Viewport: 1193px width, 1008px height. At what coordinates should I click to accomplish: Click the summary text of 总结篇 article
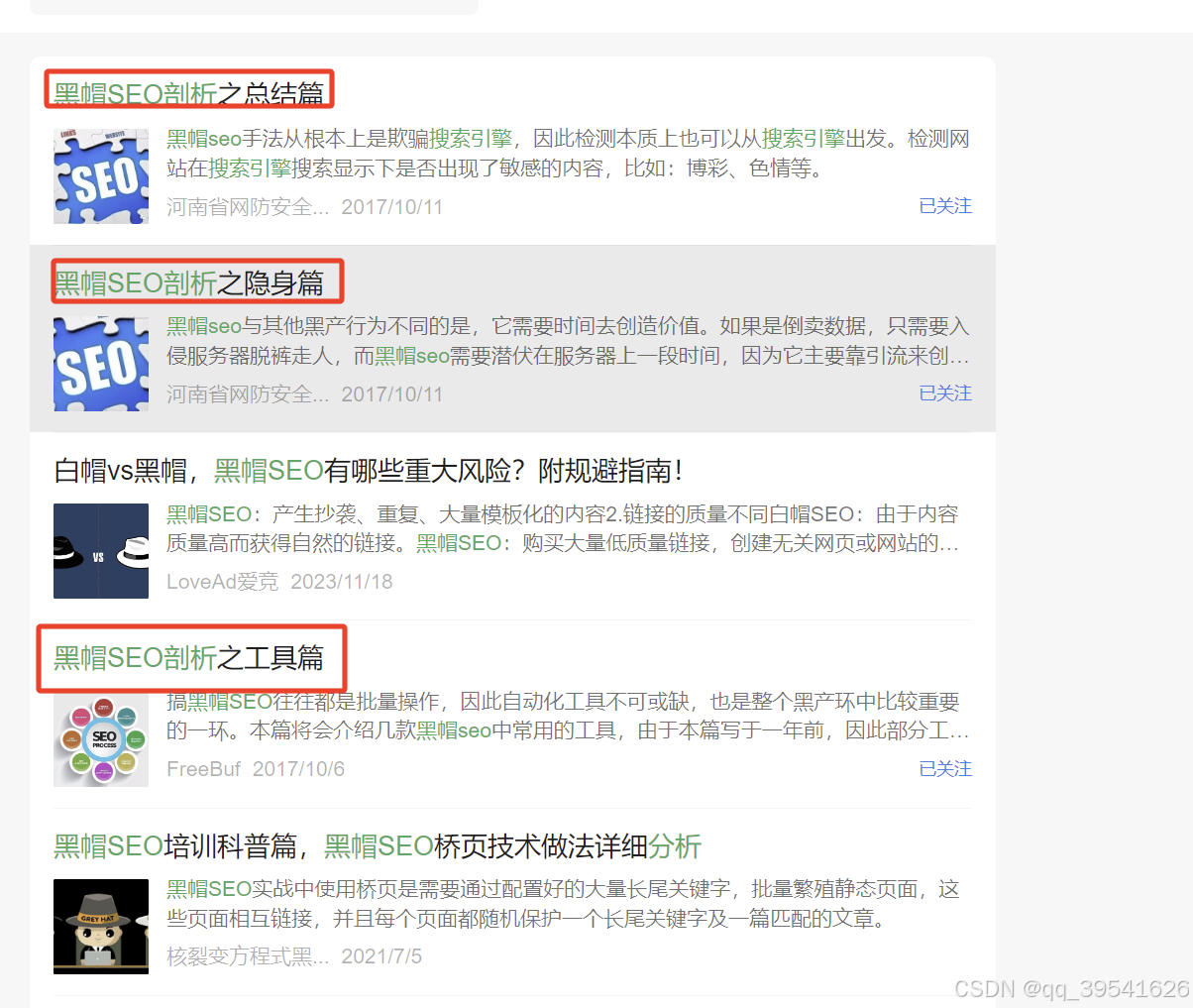(567, 154)
